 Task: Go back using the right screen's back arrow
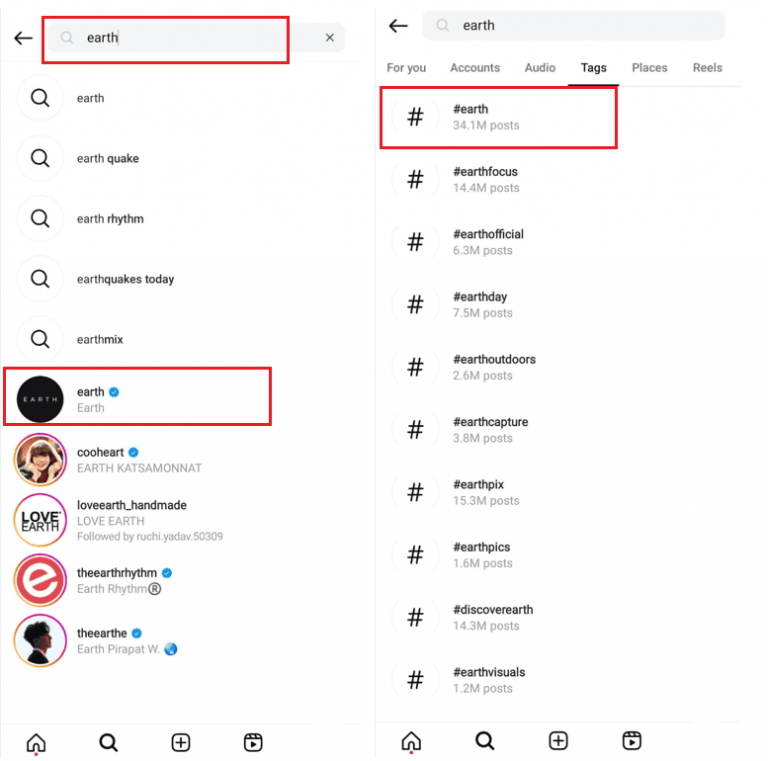[x=398, y=26]
